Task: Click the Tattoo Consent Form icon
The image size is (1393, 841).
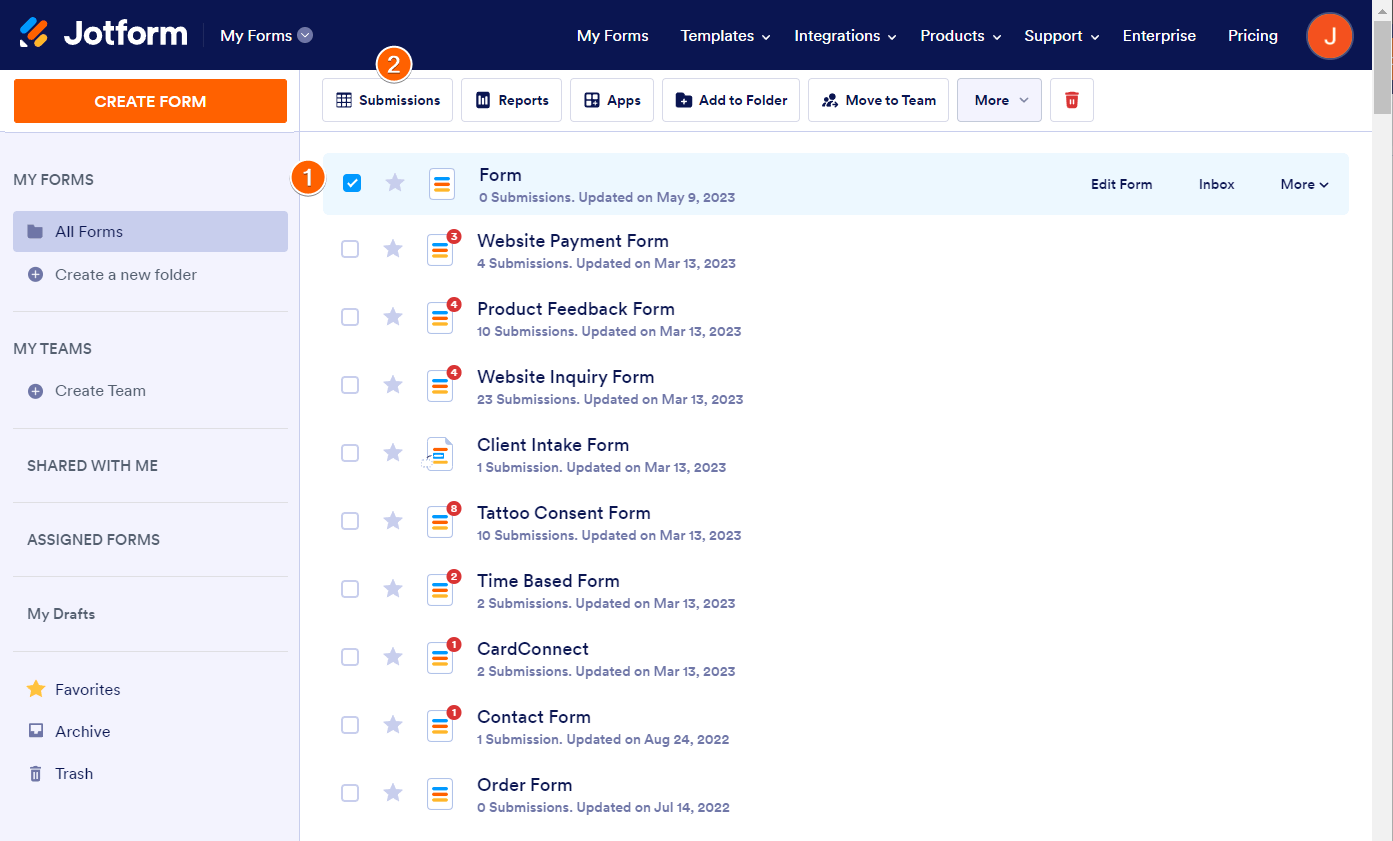Action: click(x=440, y=522)
